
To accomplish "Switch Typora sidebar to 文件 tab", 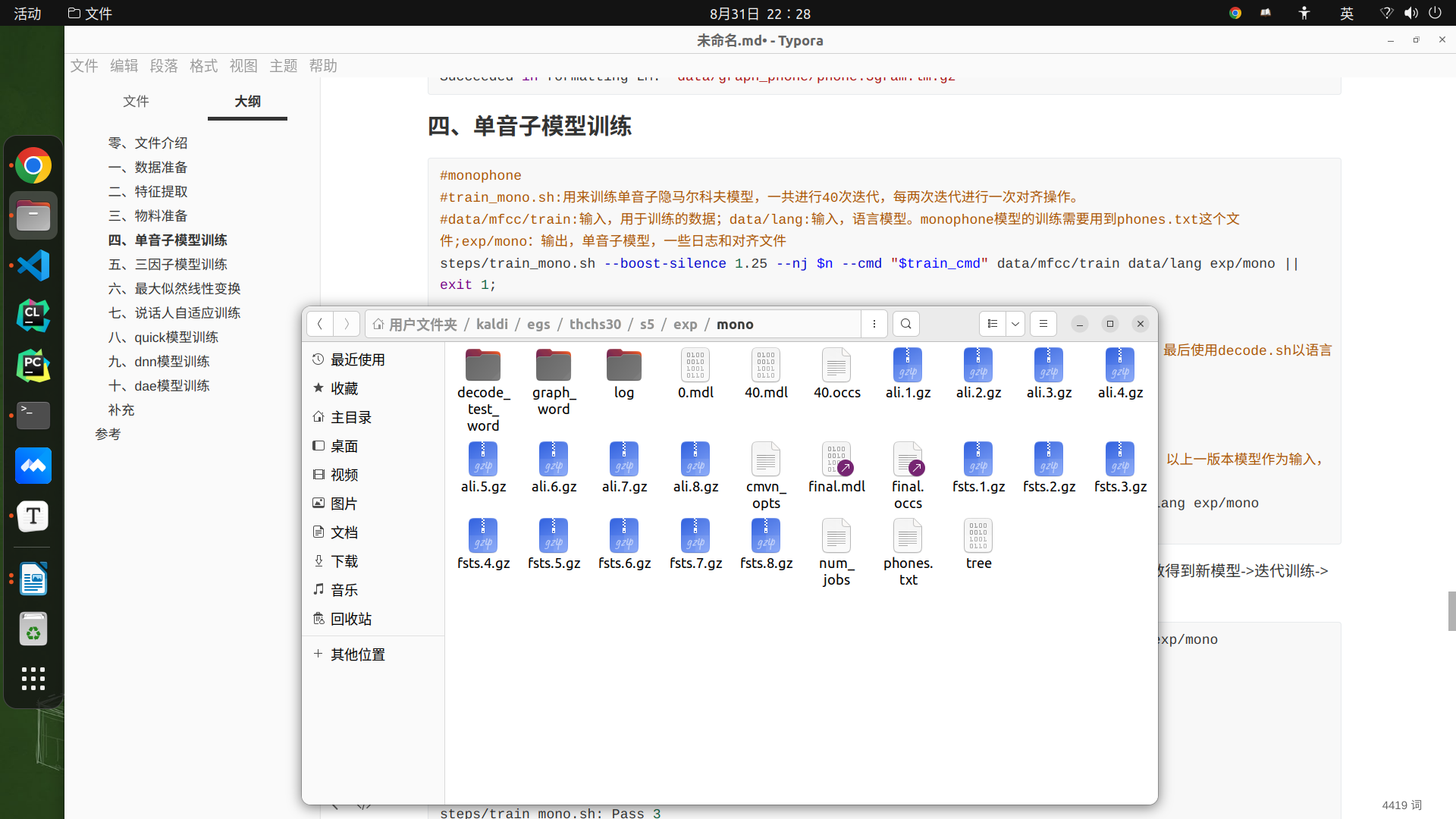I will pos(136,102).
